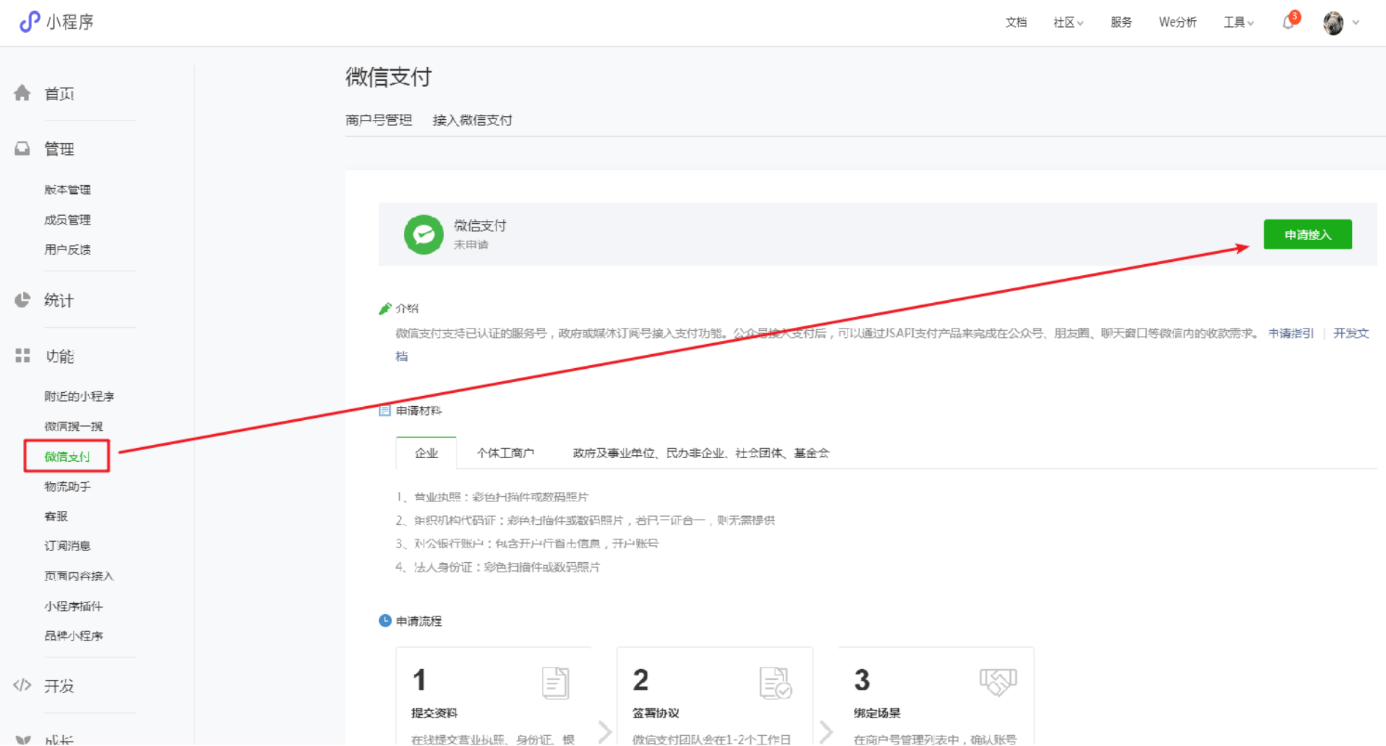The width and height of the screenshot is (1386, 746).
Task: Select the 商户号管理 tab
Action: (x=378, y=120)
